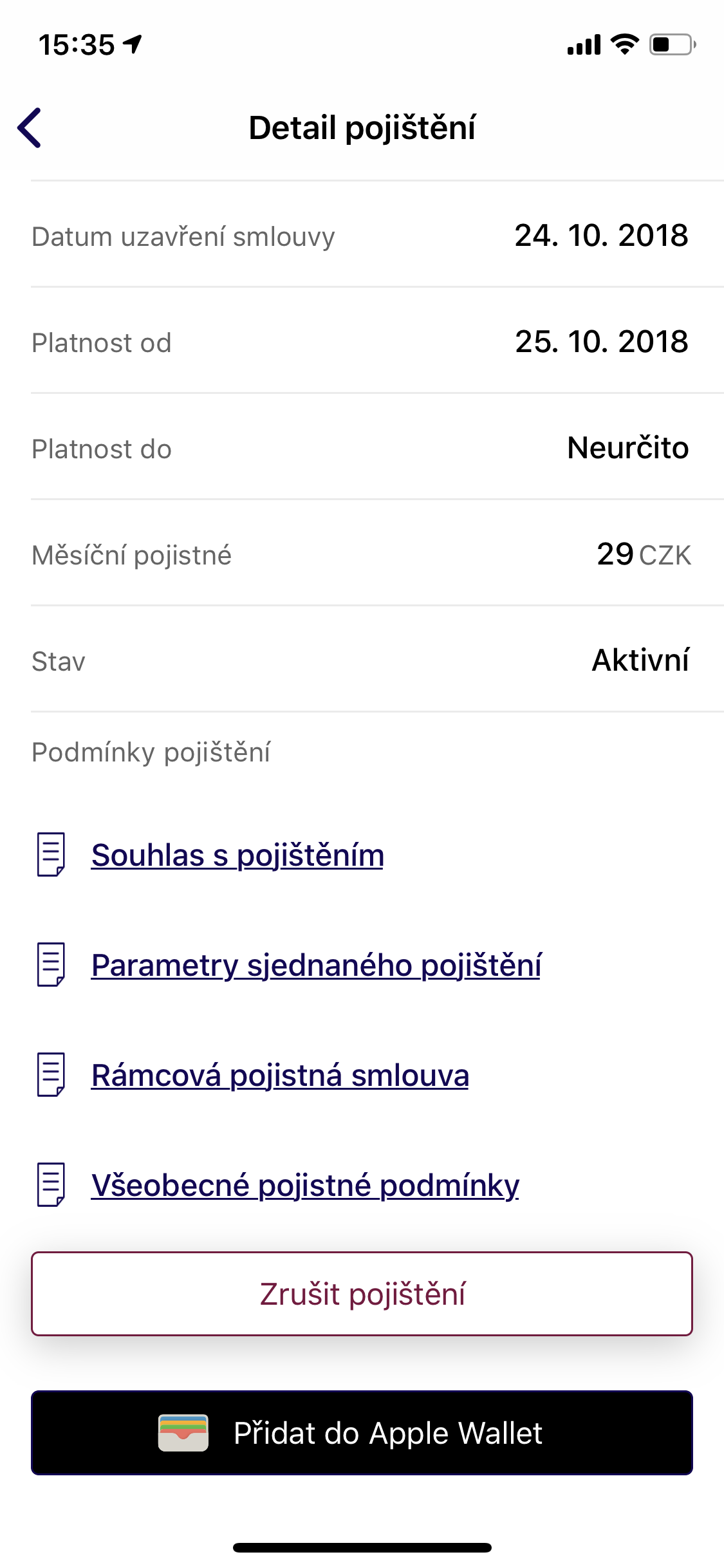Tap document icon beside Souhlas s pojištěním
This screenshot has height=1568, width=724.
51,855
